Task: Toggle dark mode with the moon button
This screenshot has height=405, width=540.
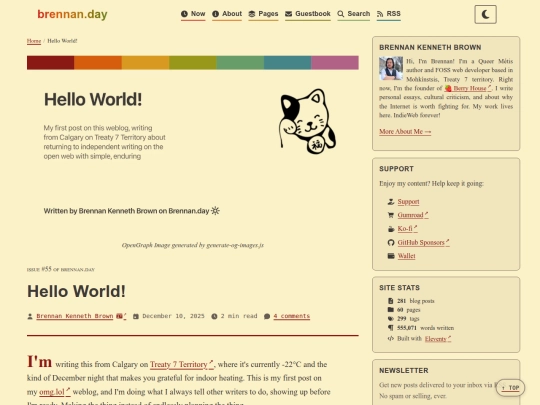Action: [x=485, y=14]
